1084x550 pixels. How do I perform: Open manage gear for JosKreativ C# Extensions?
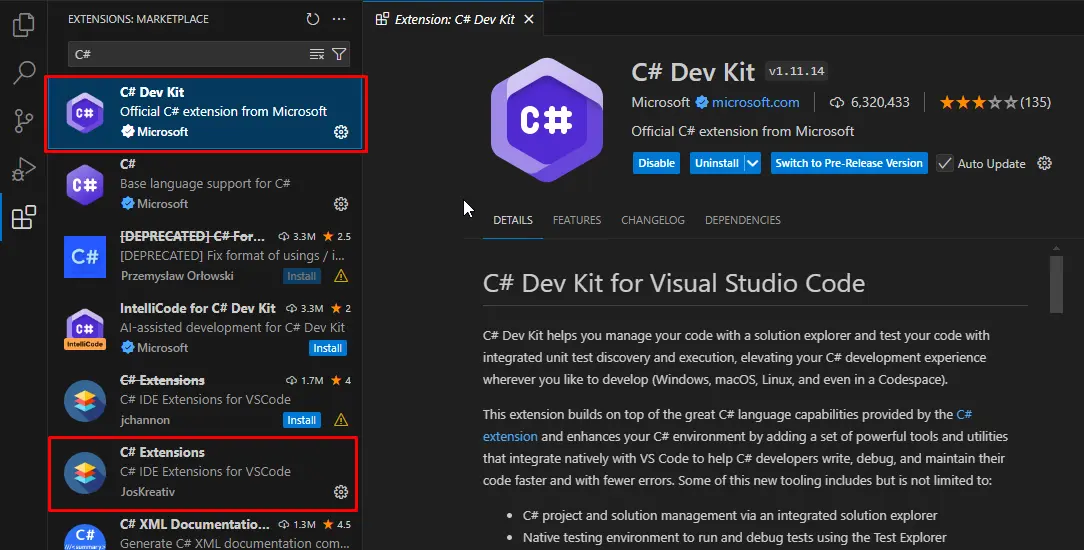pos(341,492)
